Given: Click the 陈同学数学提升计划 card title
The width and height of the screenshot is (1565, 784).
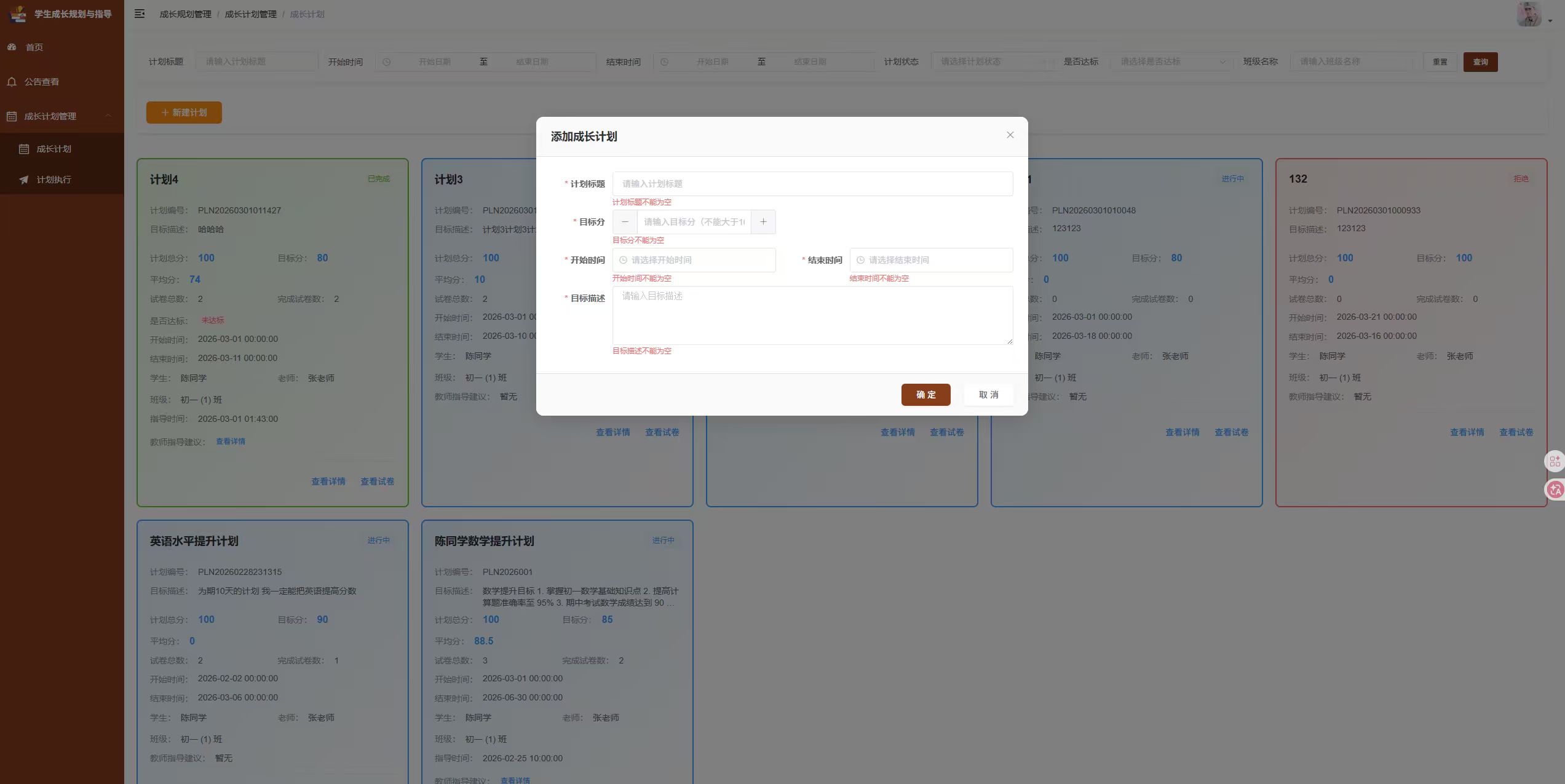Looking at the screenshot, I should click(485, 541).
